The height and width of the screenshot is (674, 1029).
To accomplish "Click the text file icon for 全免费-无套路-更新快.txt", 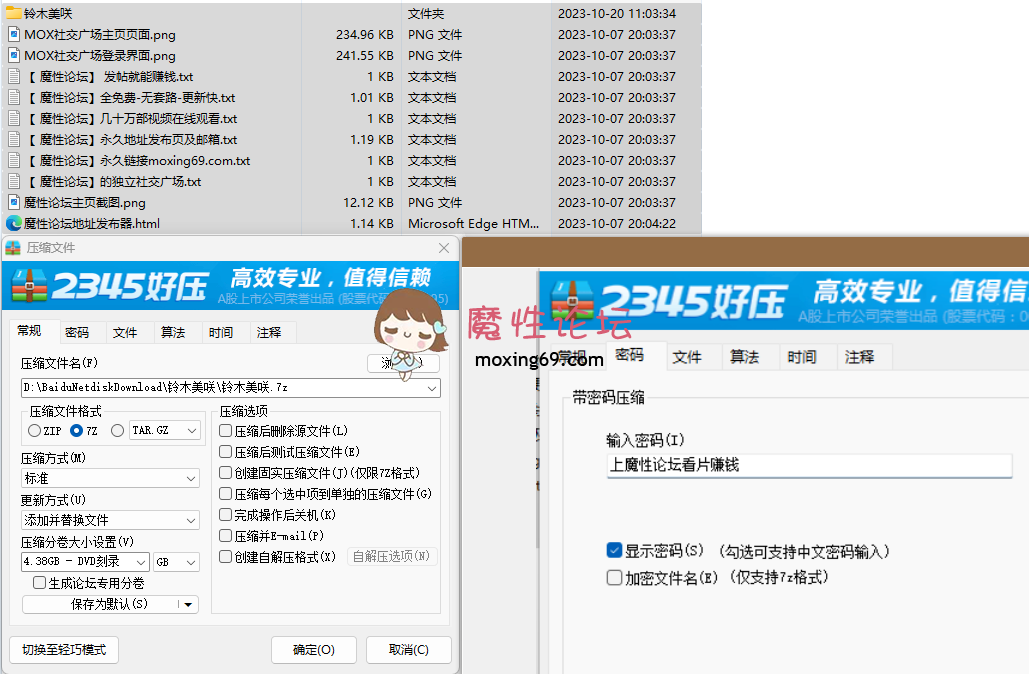I will (x=14, y=98).
